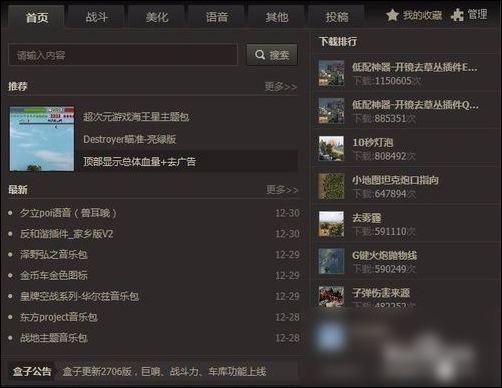Click the star icon for 我的收藏

[x=392, y=15]
